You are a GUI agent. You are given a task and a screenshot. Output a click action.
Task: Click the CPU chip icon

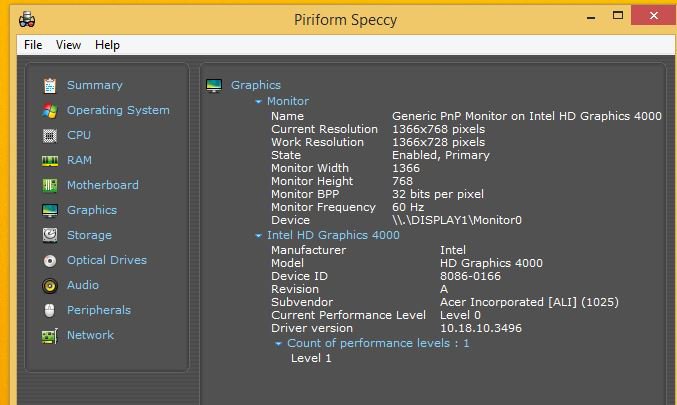click(50, 136)
